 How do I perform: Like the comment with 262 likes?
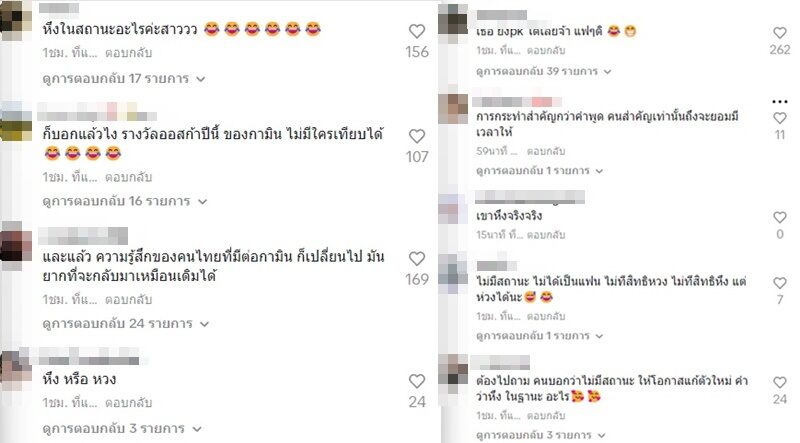[x=780, y=33]
